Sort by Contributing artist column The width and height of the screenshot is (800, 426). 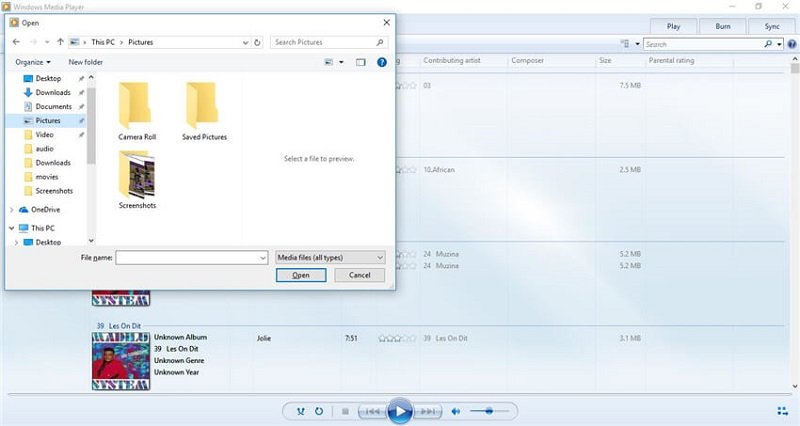(x=452, y=60)
